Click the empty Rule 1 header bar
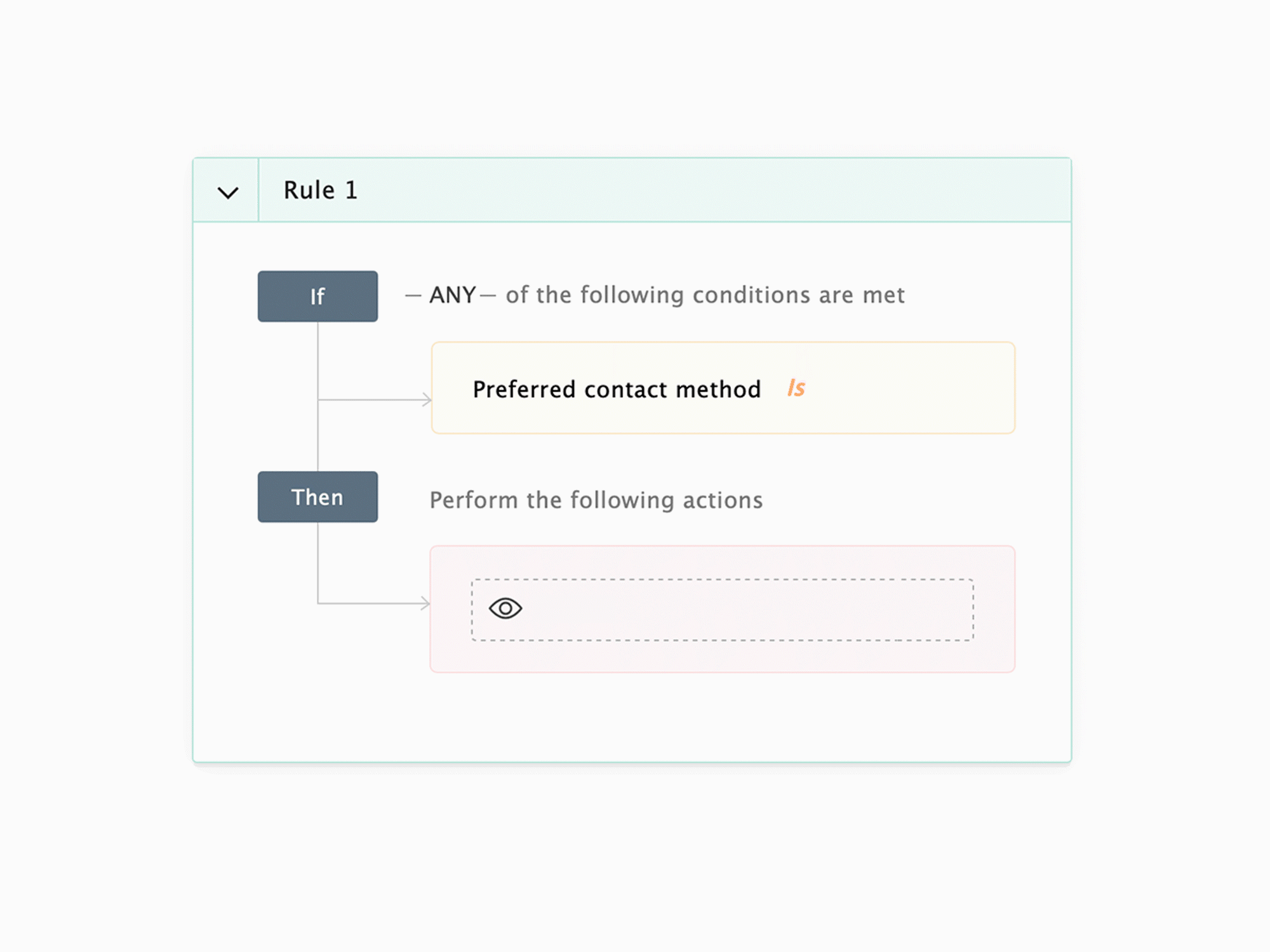 (698, 190)
